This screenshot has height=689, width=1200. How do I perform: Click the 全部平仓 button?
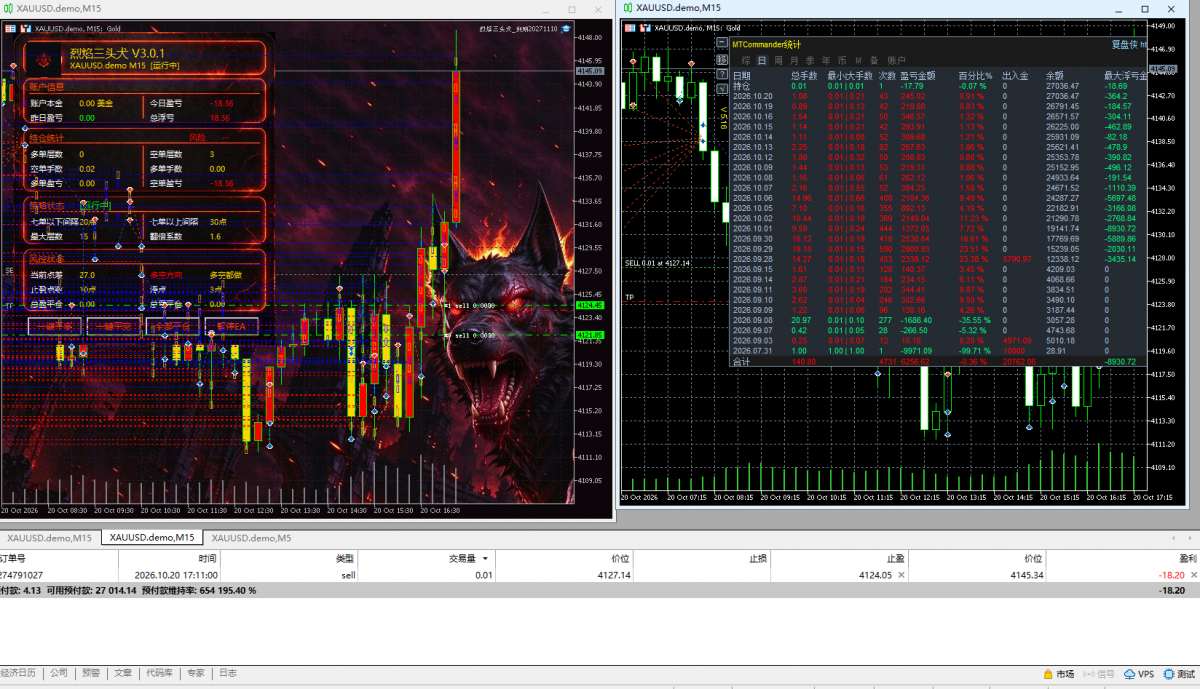pyautogui.click(x=172, y=326)
